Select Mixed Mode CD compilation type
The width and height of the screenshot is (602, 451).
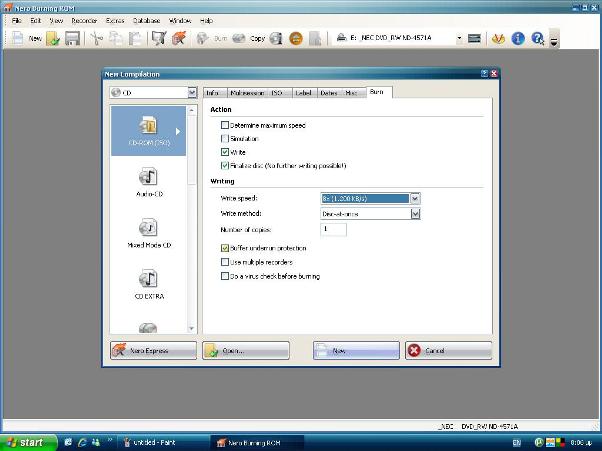point(149,233)
